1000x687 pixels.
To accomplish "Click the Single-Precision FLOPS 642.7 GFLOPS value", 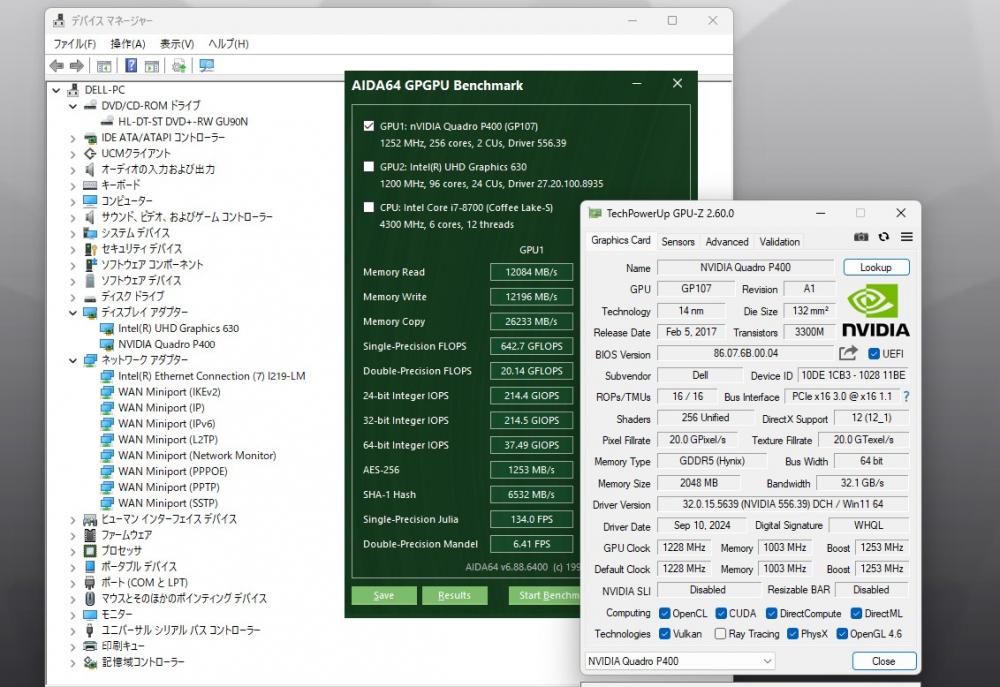I will pyautogui.click(x=531, y=346).
